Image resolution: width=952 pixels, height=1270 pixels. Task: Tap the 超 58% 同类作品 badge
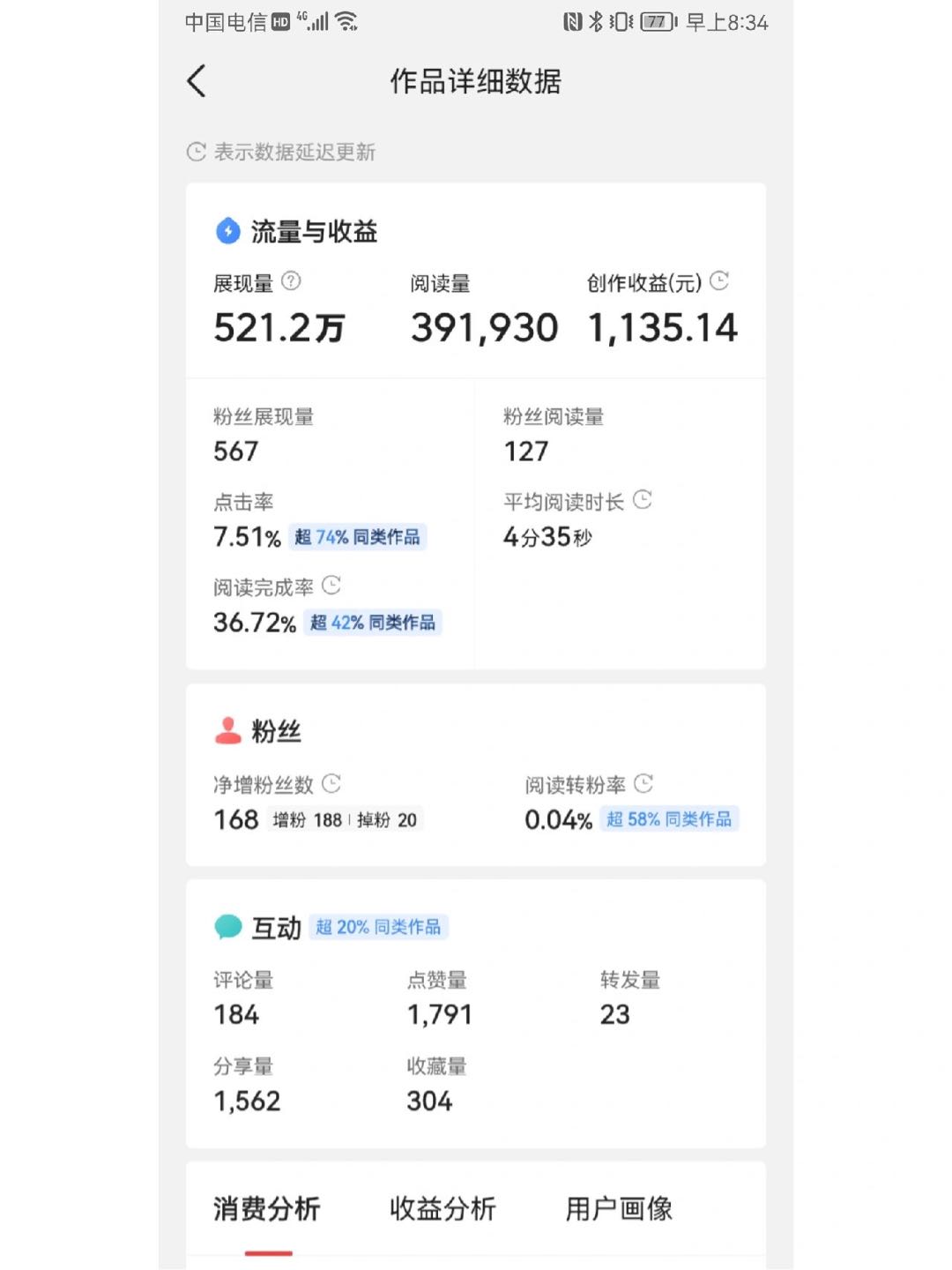(669, 819)
